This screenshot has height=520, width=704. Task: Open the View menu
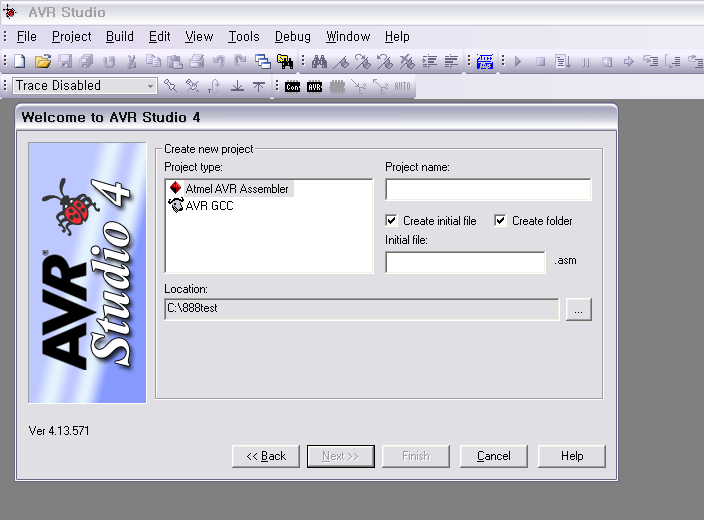[199, 36]
